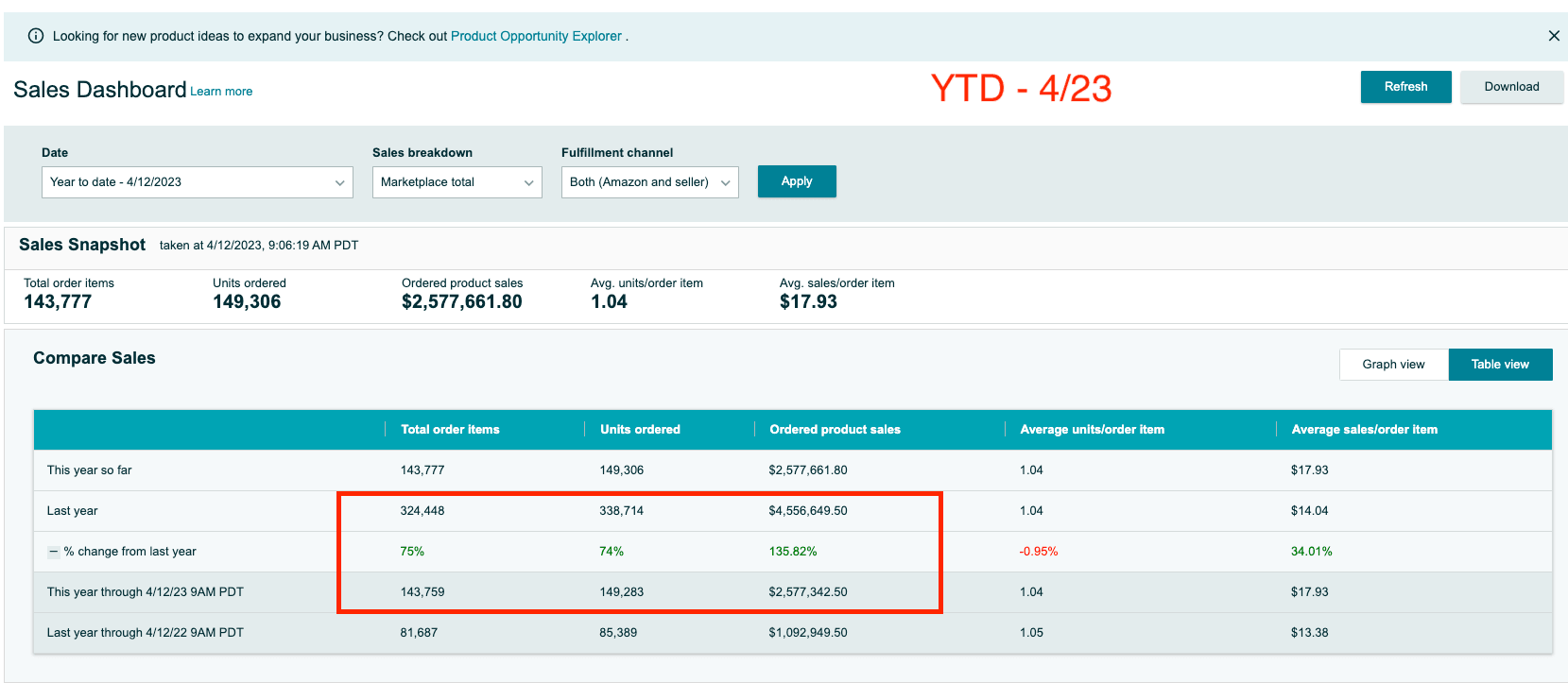Click the Total order items column header
1568x700 pixels.
pyautogui.click(x=450, y=430)
